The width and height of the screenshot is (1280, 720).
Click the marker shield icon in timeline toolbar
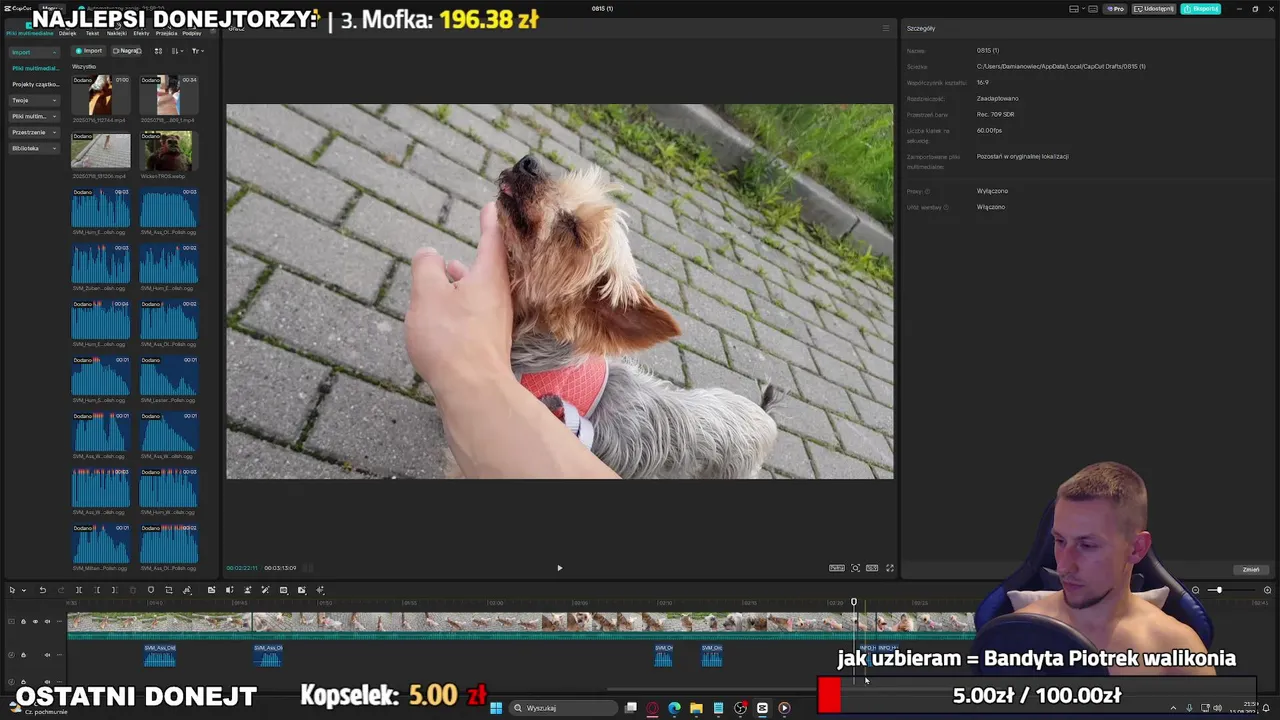[151, 590]
